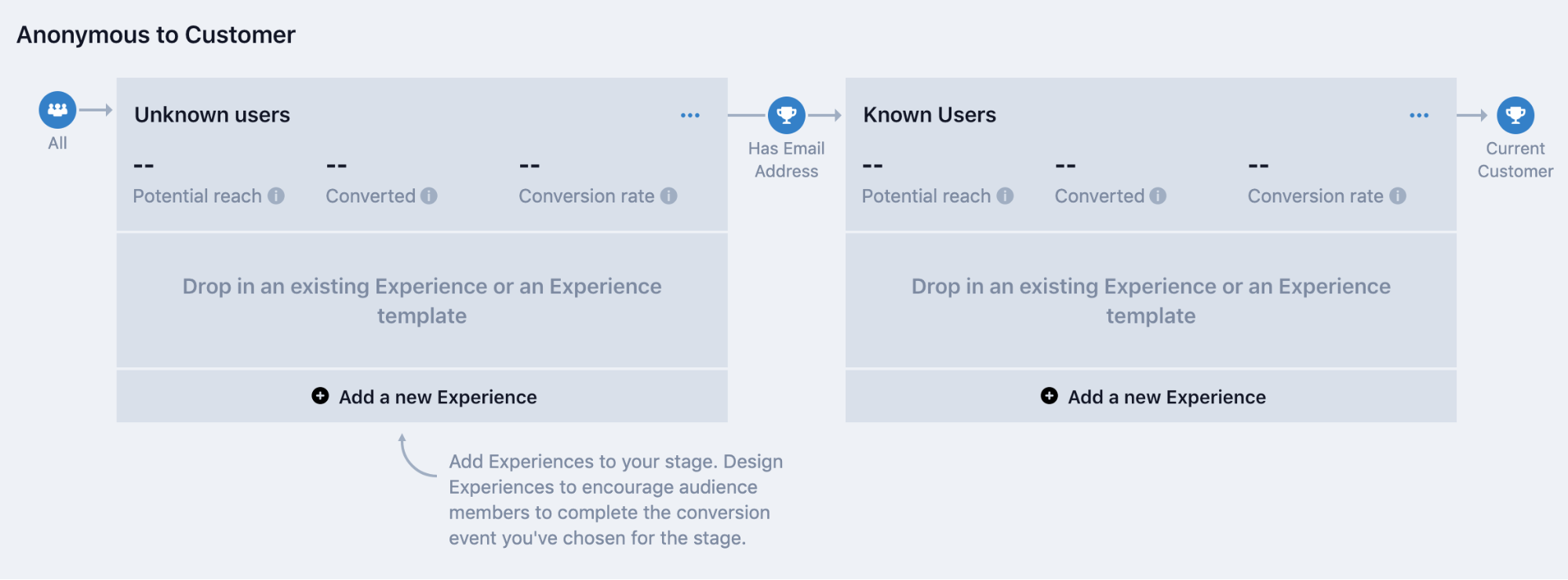Click Unknown users Conversion rate info icon
Screen dimensions: 1568x580
coord(668,196)
